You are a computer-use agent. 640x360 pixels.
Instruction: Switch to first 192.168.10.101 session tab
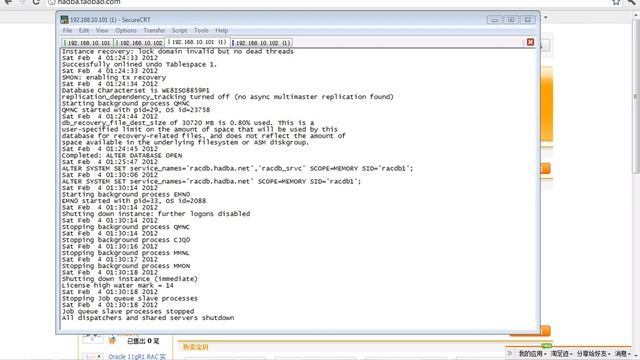point(87,43)
